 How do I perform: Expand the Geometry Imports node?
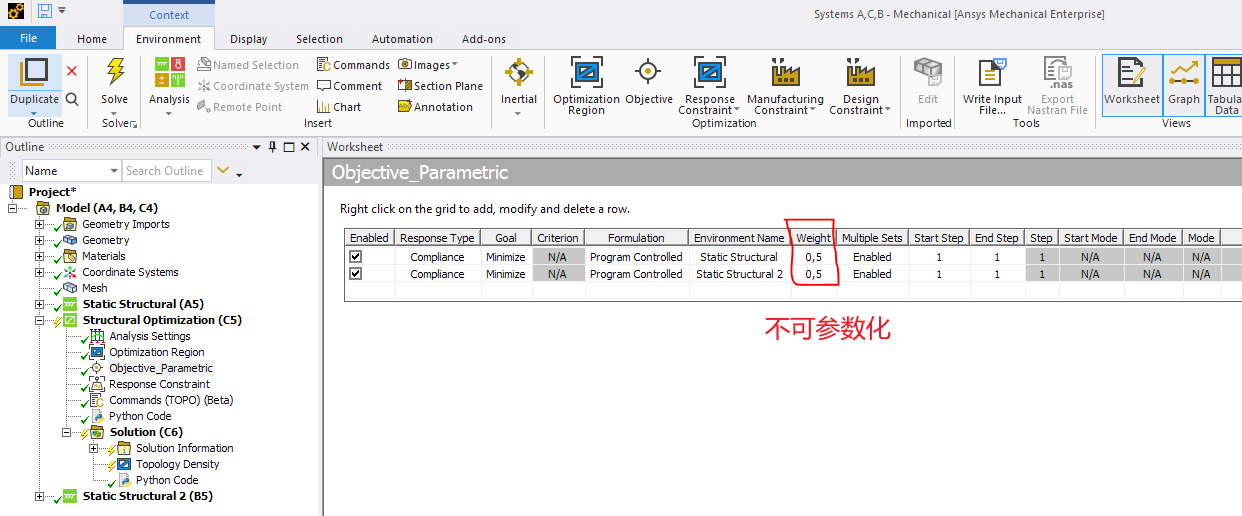(x=40, y=224)
